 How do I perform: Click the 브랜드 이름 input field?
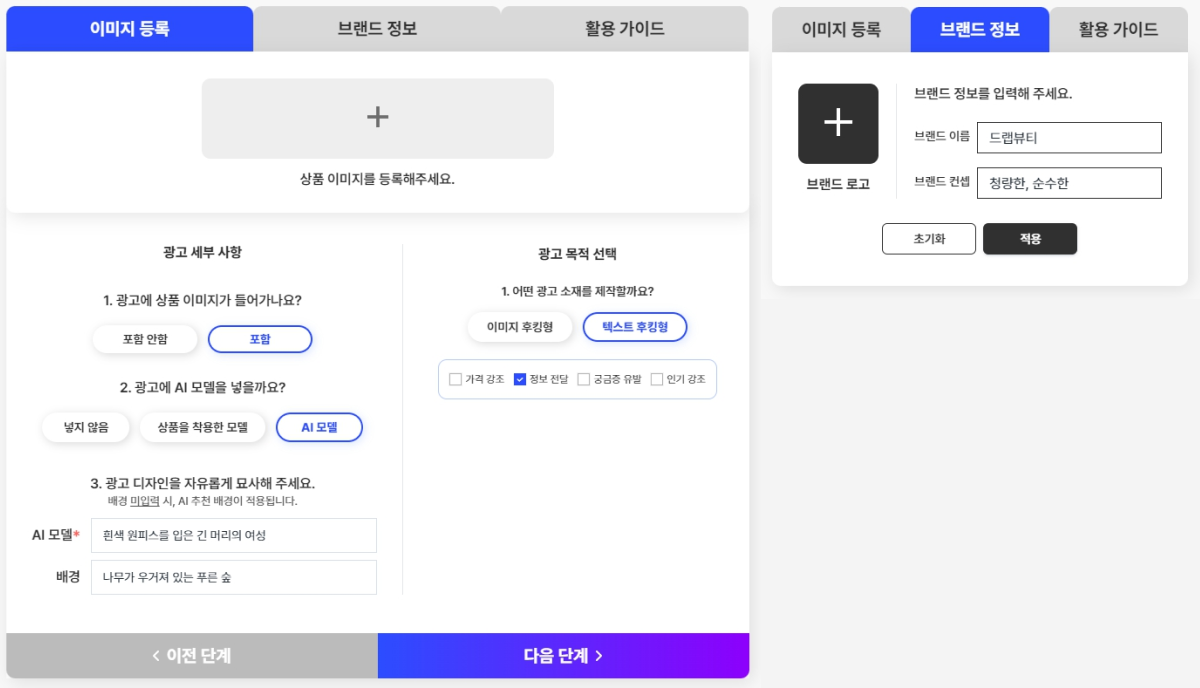click(x=1069, y=137)
